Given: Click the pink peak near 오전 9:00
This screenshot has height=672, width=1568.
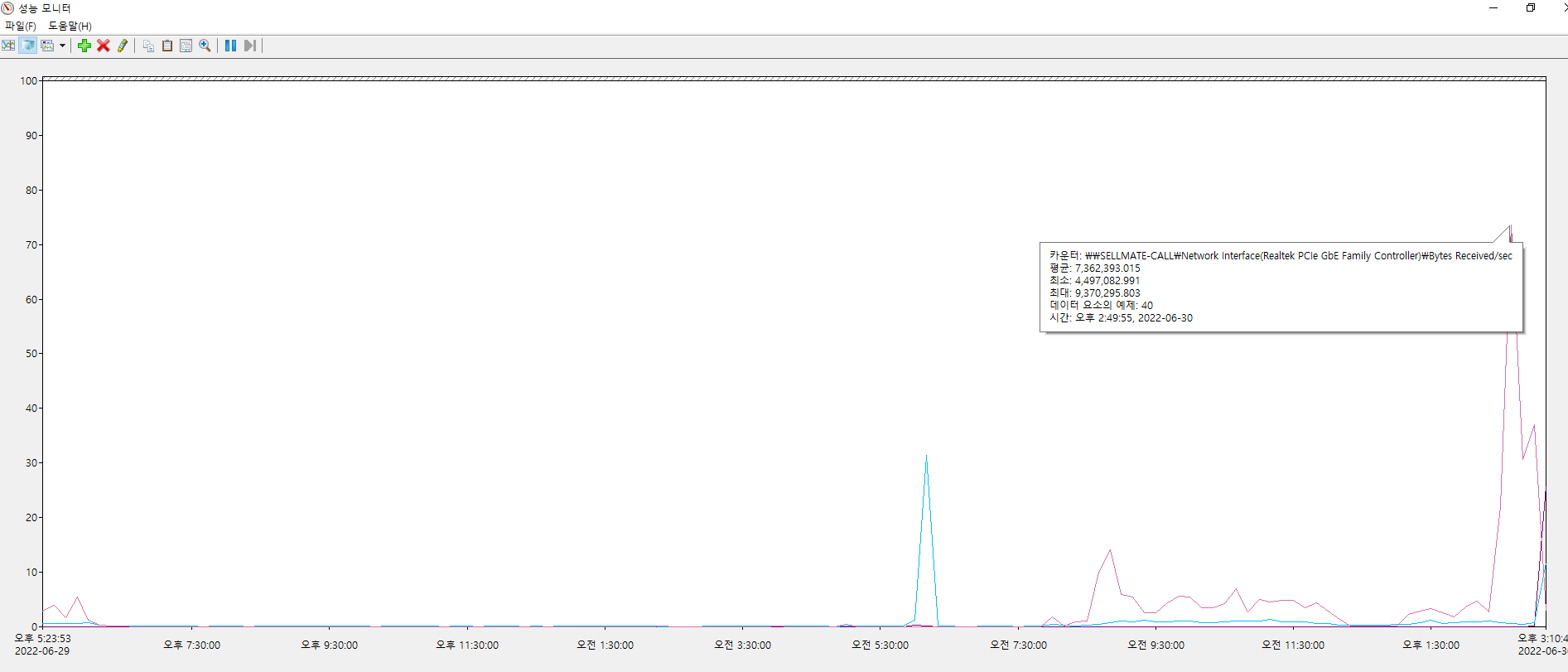Looking at the screenshot, I should (x=1110, y=550).
